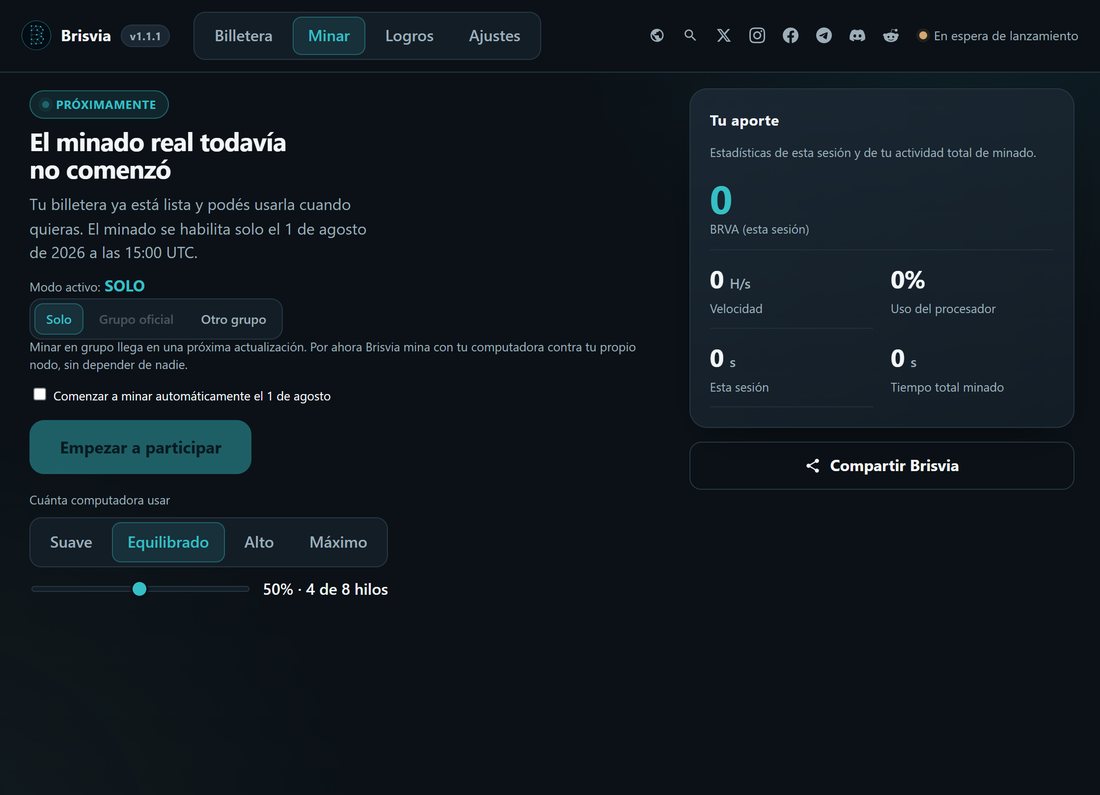The width and height of the screenshot is (1100, 795).
Task: Open the search magnifier icon
Action: click(690, 35)
